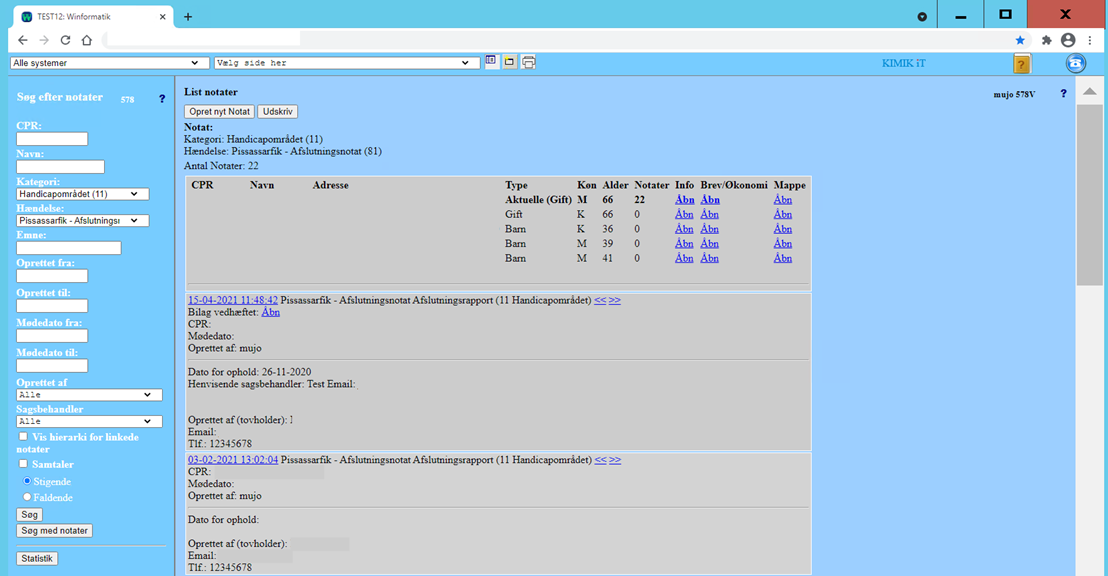Click >> link on the 03-02-2021 note
Image resolution: width=1108 pixels, height=576 pixels.
point(615,460)
